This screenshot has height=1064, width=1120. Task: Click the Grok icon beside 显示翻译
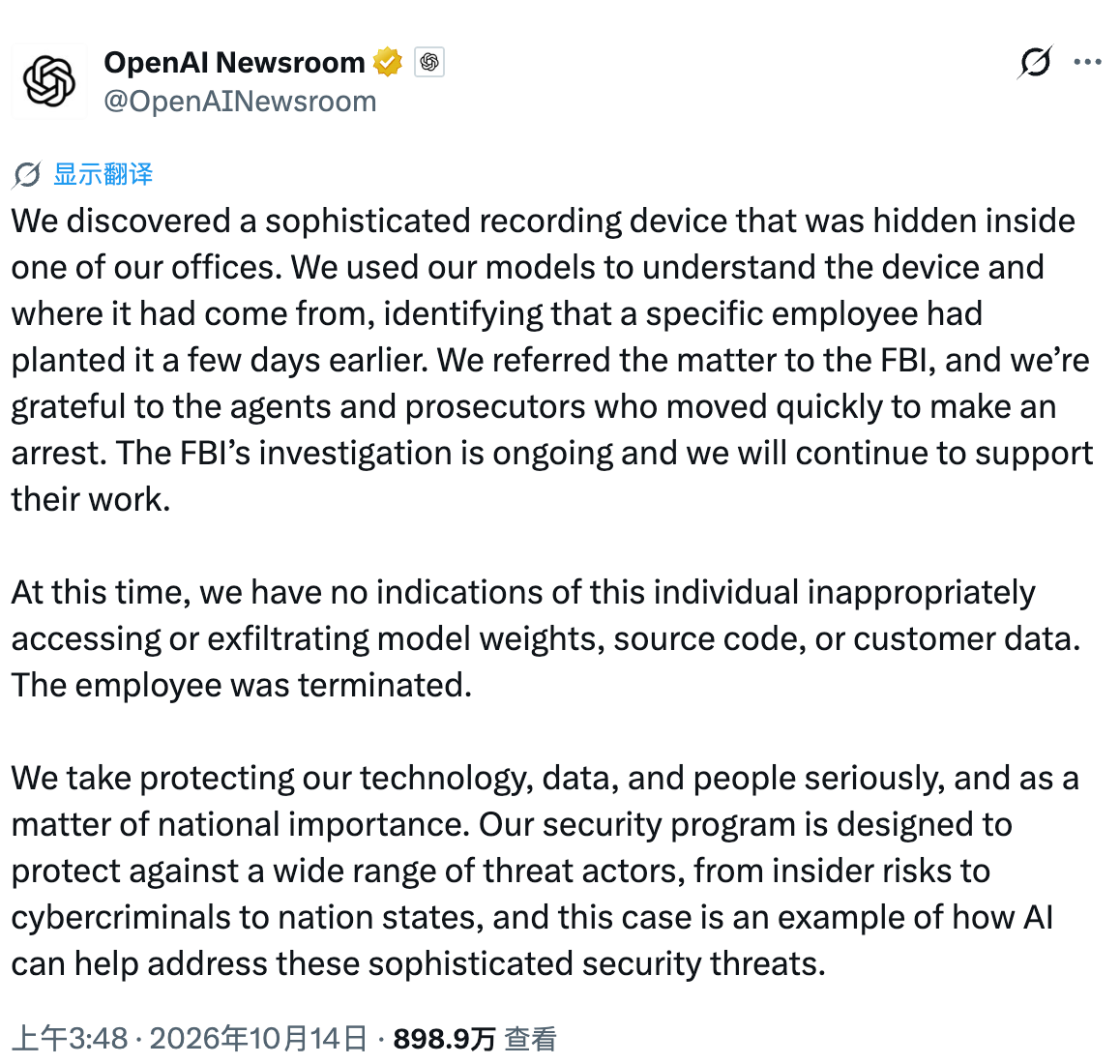pyautogui.click(x=27, y=174)
